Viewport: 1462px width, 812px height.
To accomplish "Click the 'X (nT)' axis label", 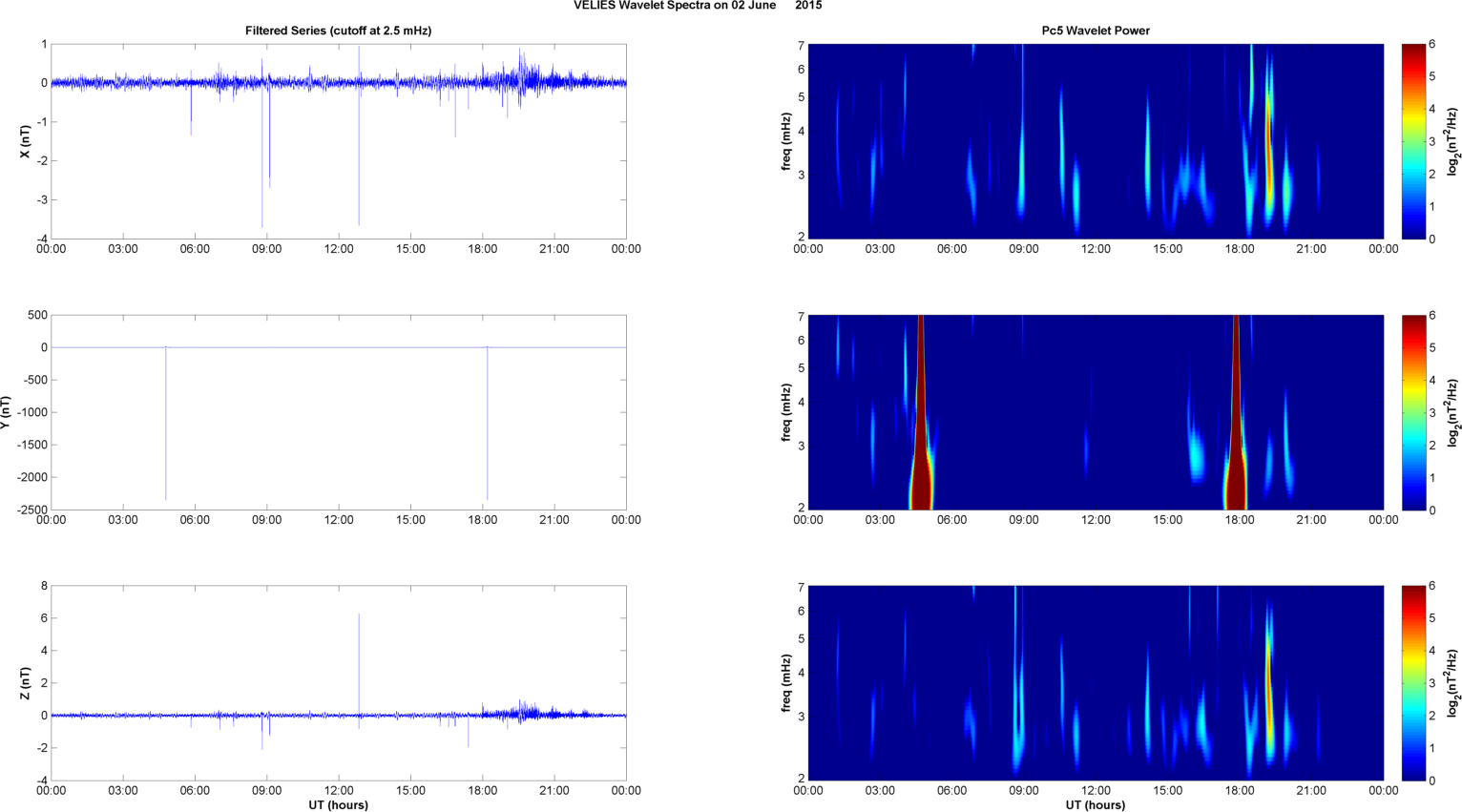I will coord(26,141).
